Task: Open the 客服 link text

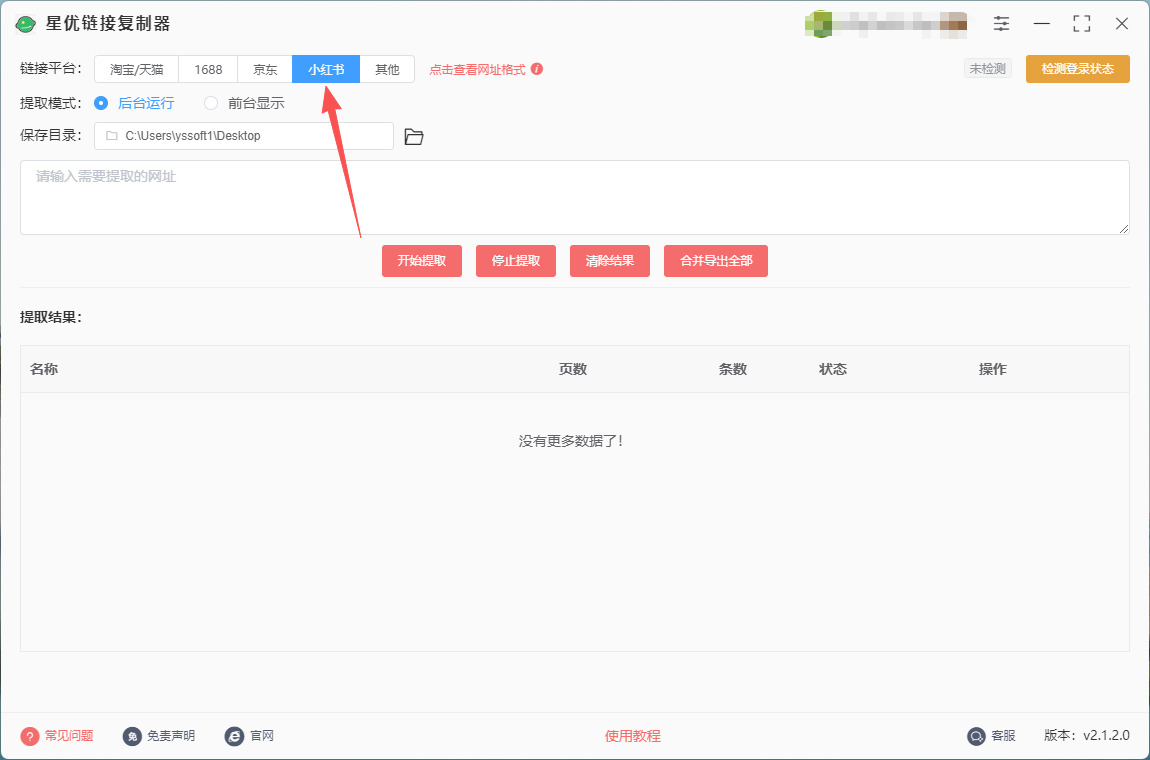Action: 1003,736
